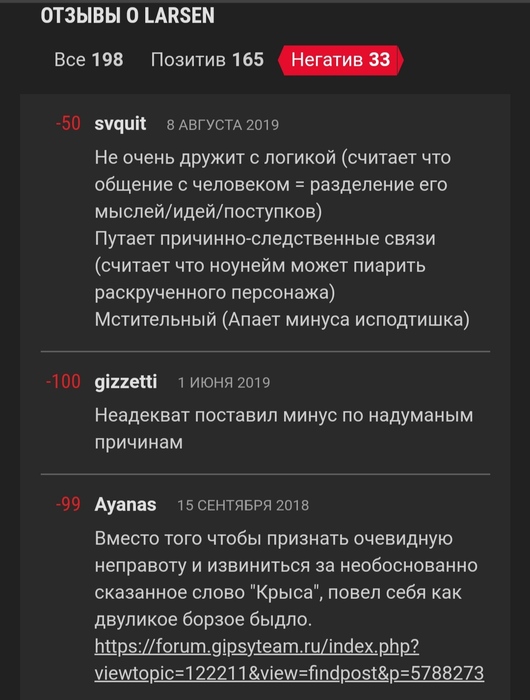Click the count 198 in the Все tab

point(107,59)
